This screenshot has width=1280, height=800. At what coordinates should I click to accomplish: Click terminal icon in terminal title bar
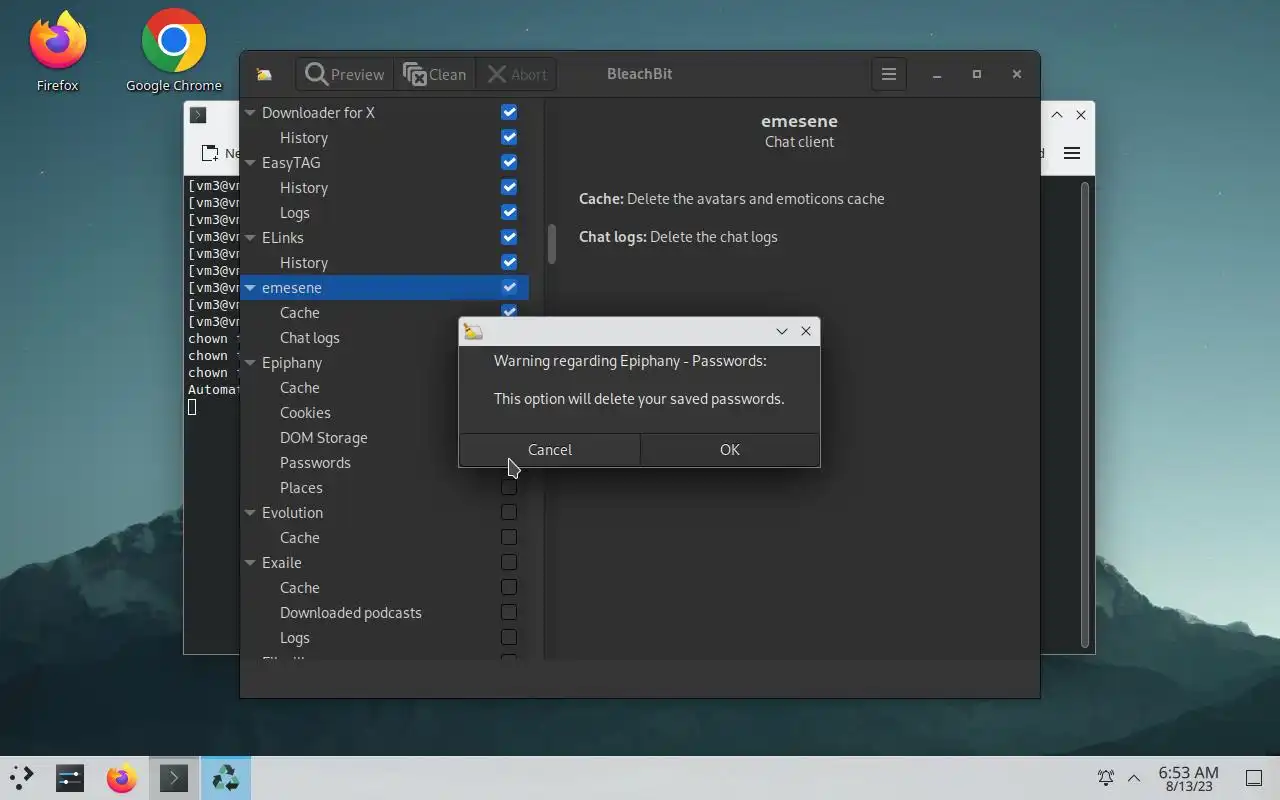(x=198, y=115)
